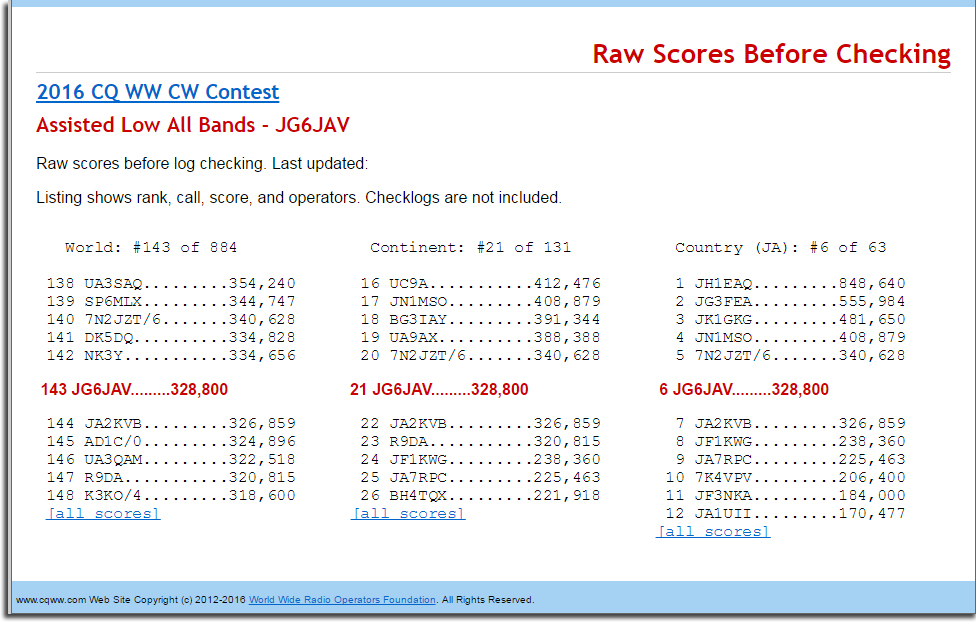
Task: Click all scores link under World column
Action: coord(103,514)
